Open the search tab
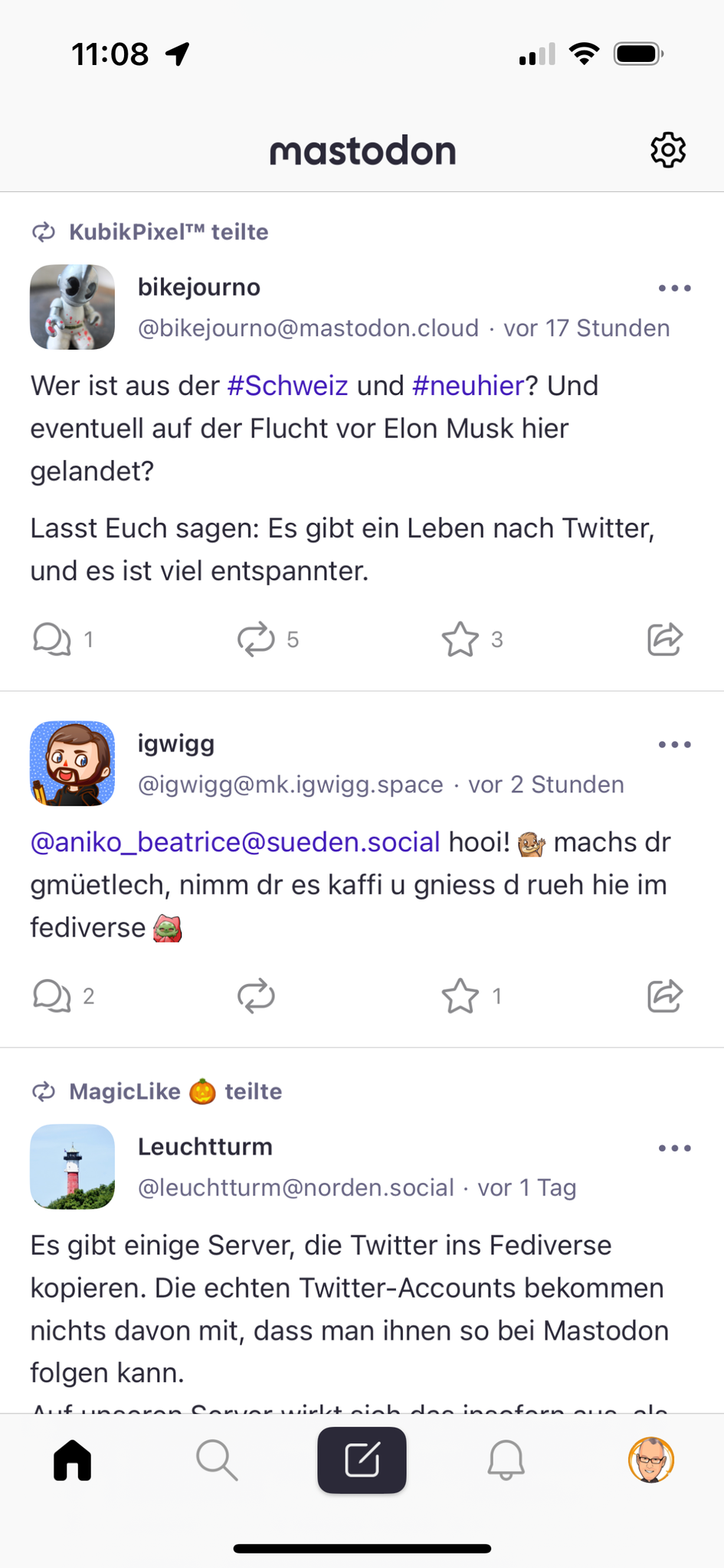Viewport: 724px width, 1568px height. [217, 1460]
